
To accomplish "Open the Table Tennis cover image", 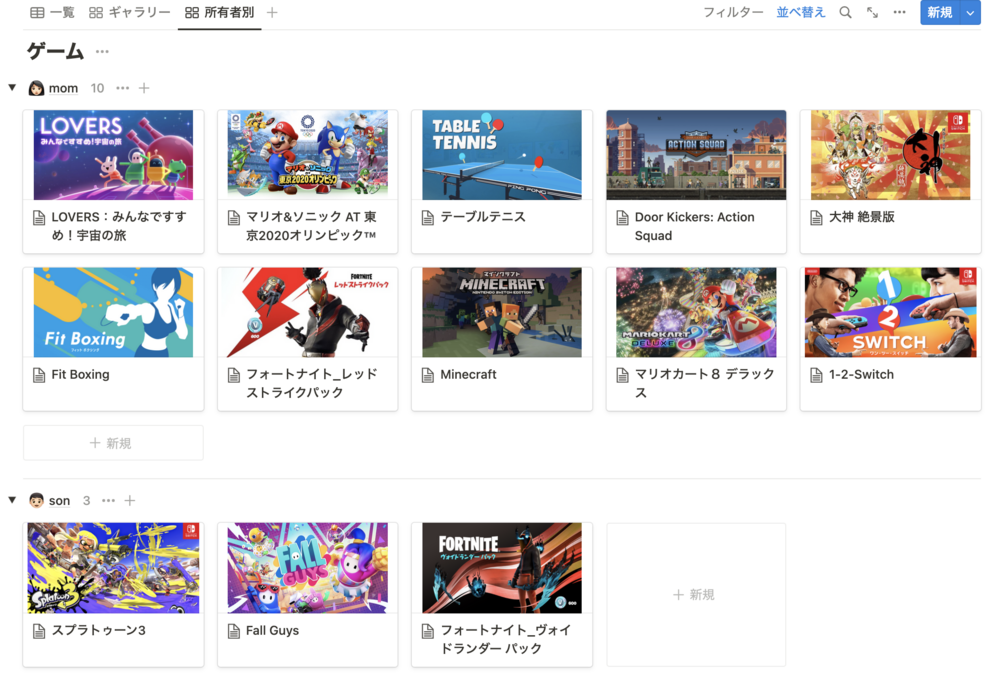I will (502, 155).
